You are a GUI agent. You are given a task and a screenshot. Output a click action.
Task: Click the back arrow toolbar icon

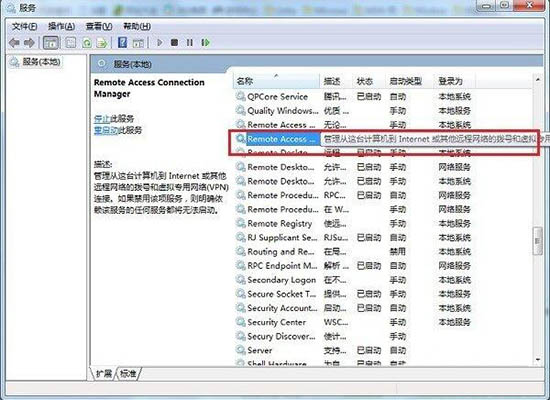(14, 43)
